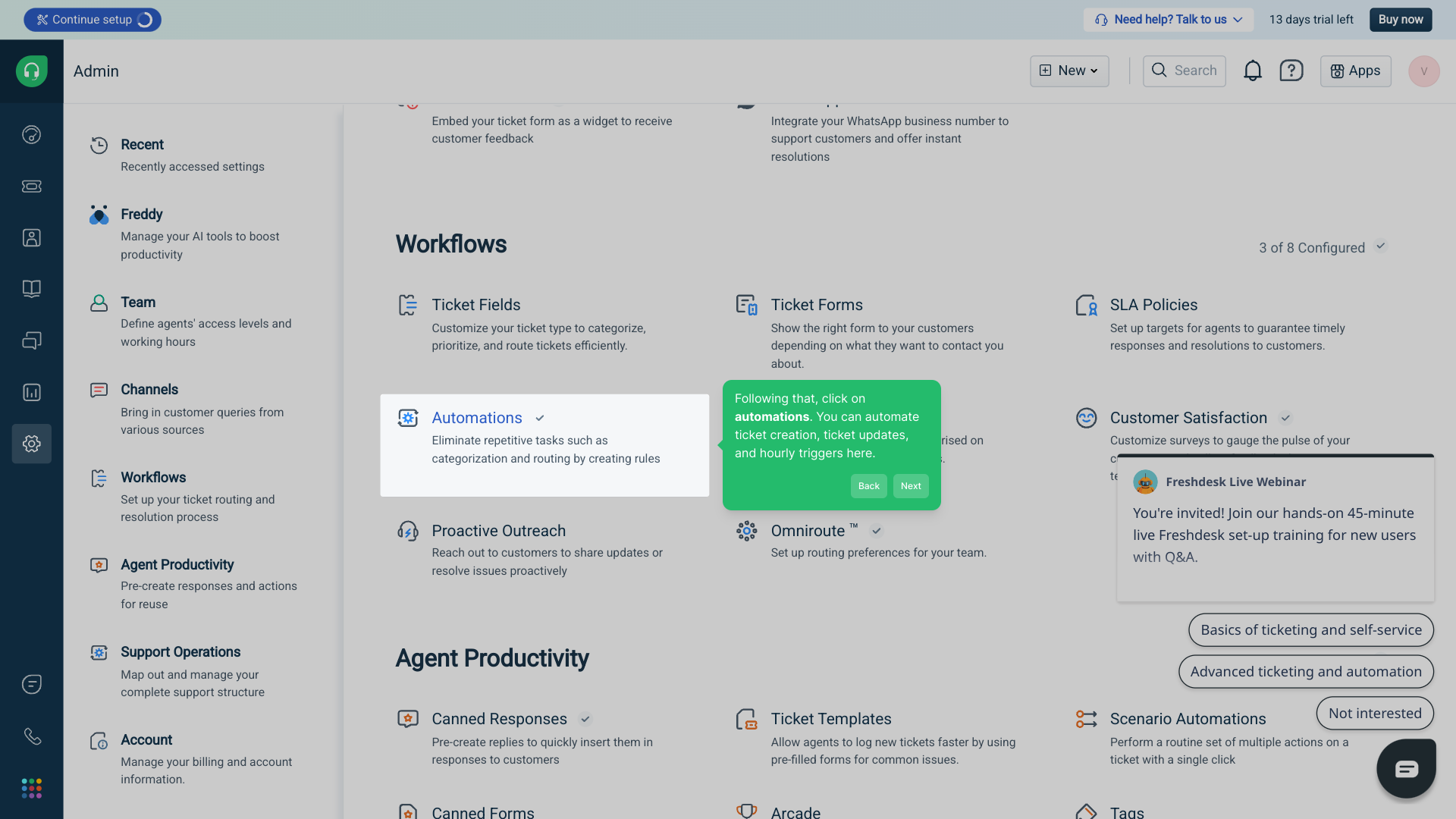Select Agent Productivity in admin sidebar
Image resolution: width=1456 pixels, height=819 pixels.
tap(177, 565)
